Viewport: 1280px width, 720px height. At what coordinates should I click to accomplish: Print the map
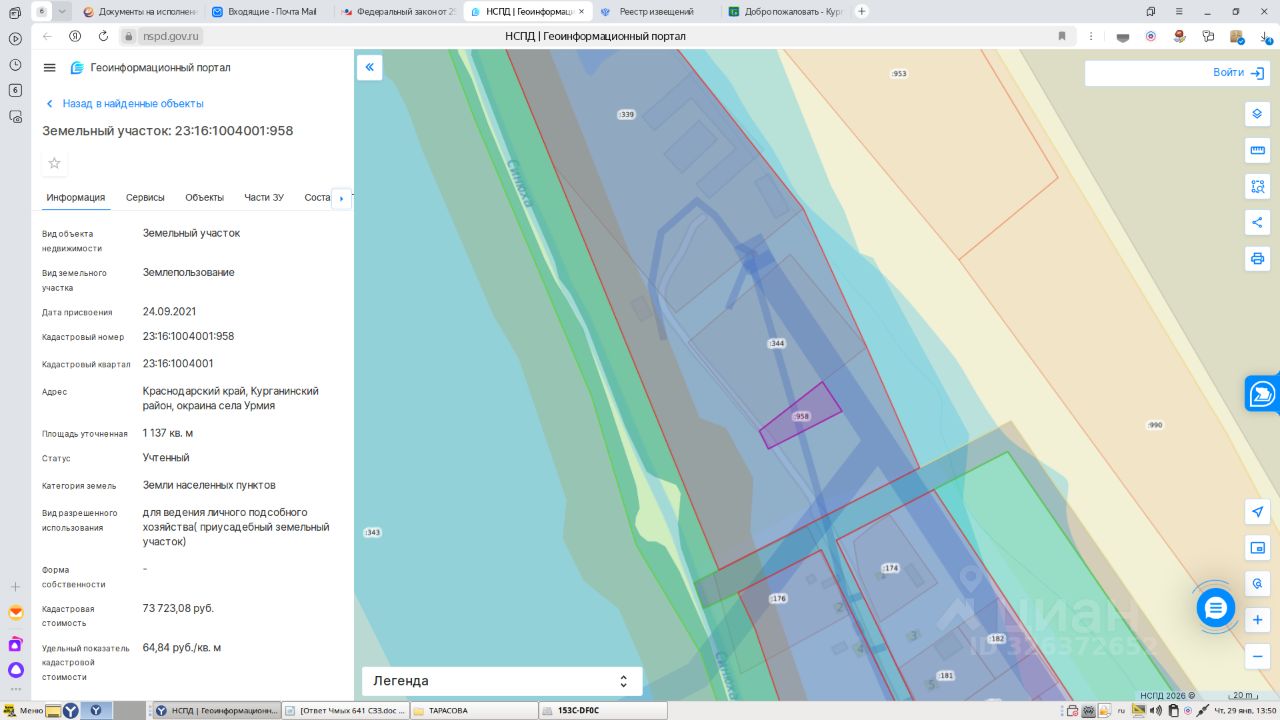[1257, 258]
